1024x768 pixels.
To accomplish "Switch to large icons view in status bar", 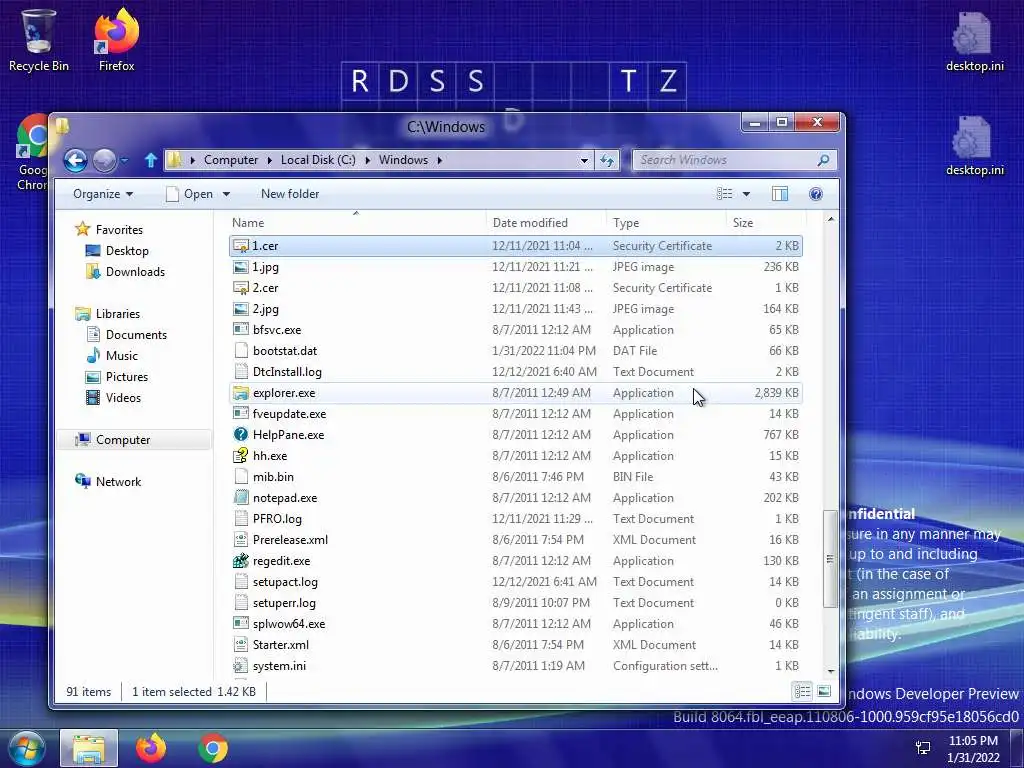I will point(824,691).
